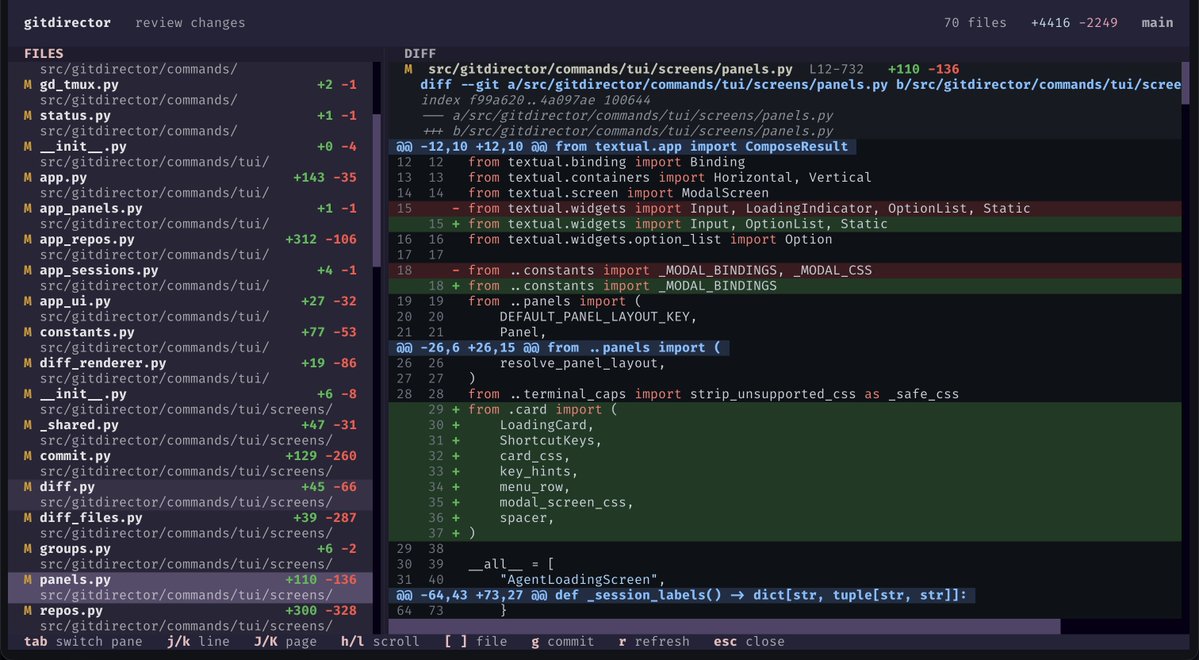Click the 'J/K page' footer hint
The height and width of the screenshot is (660, 1199).
click(x=285, y=642)
